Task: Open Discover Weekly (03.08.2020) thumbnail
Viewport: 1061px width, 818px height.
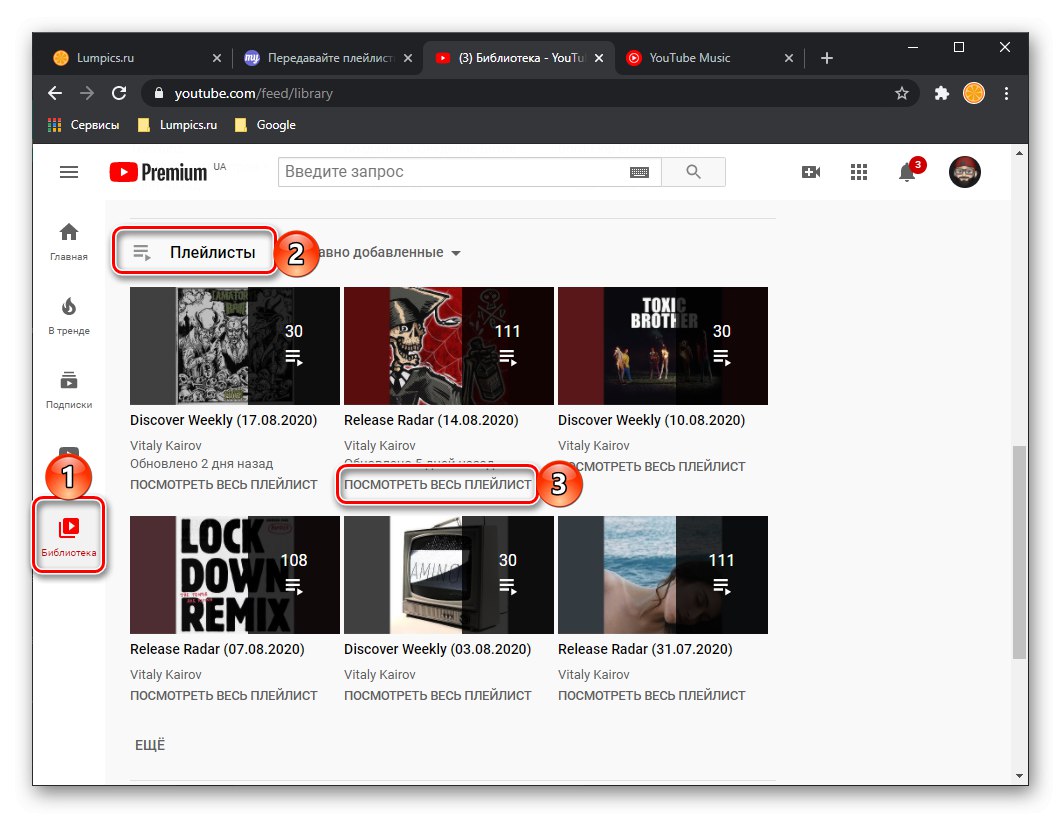Action: tap(449, 574)
